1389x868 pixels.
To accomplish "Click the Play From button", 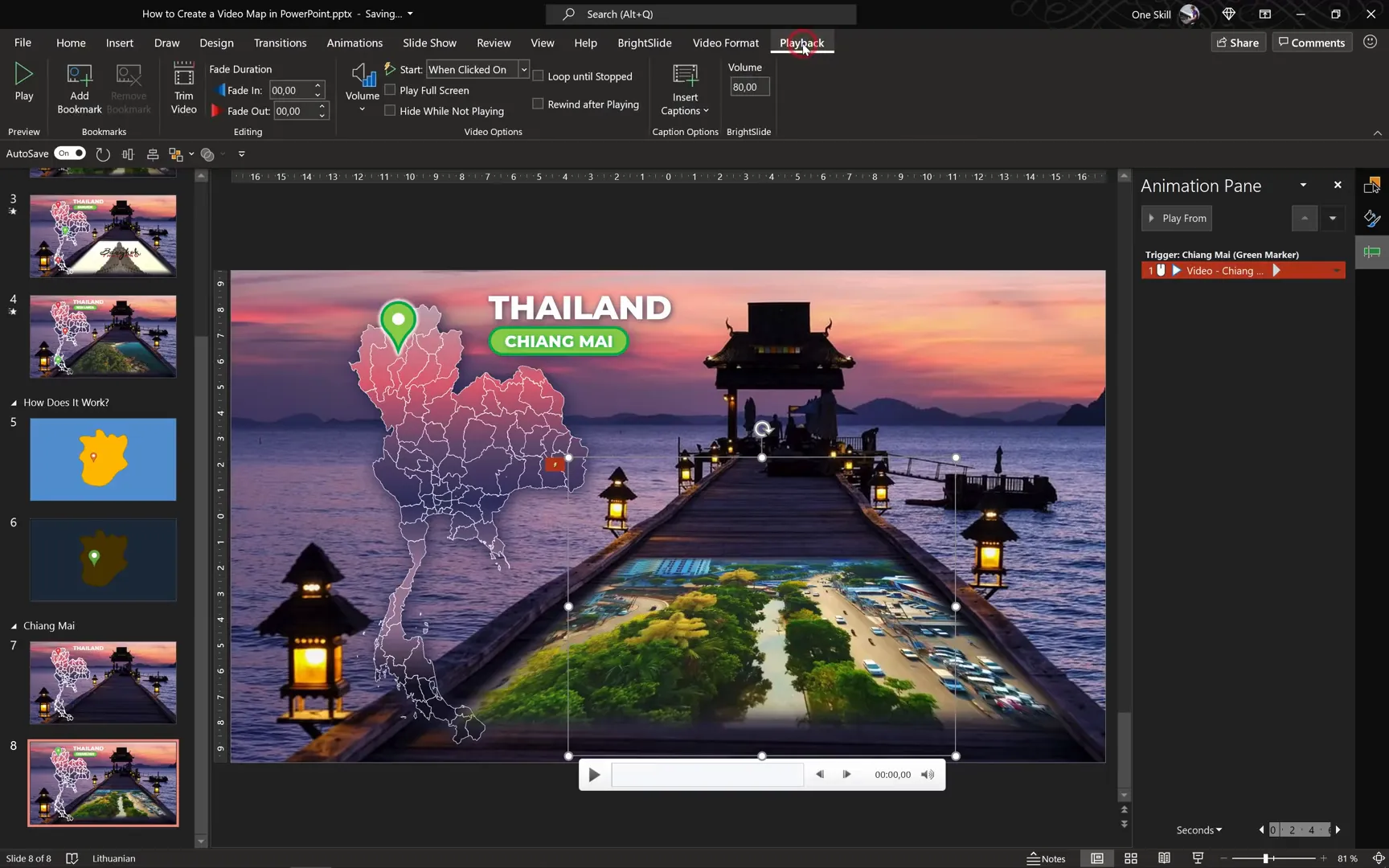I will pyautogui.click(x=1176, y=218).
